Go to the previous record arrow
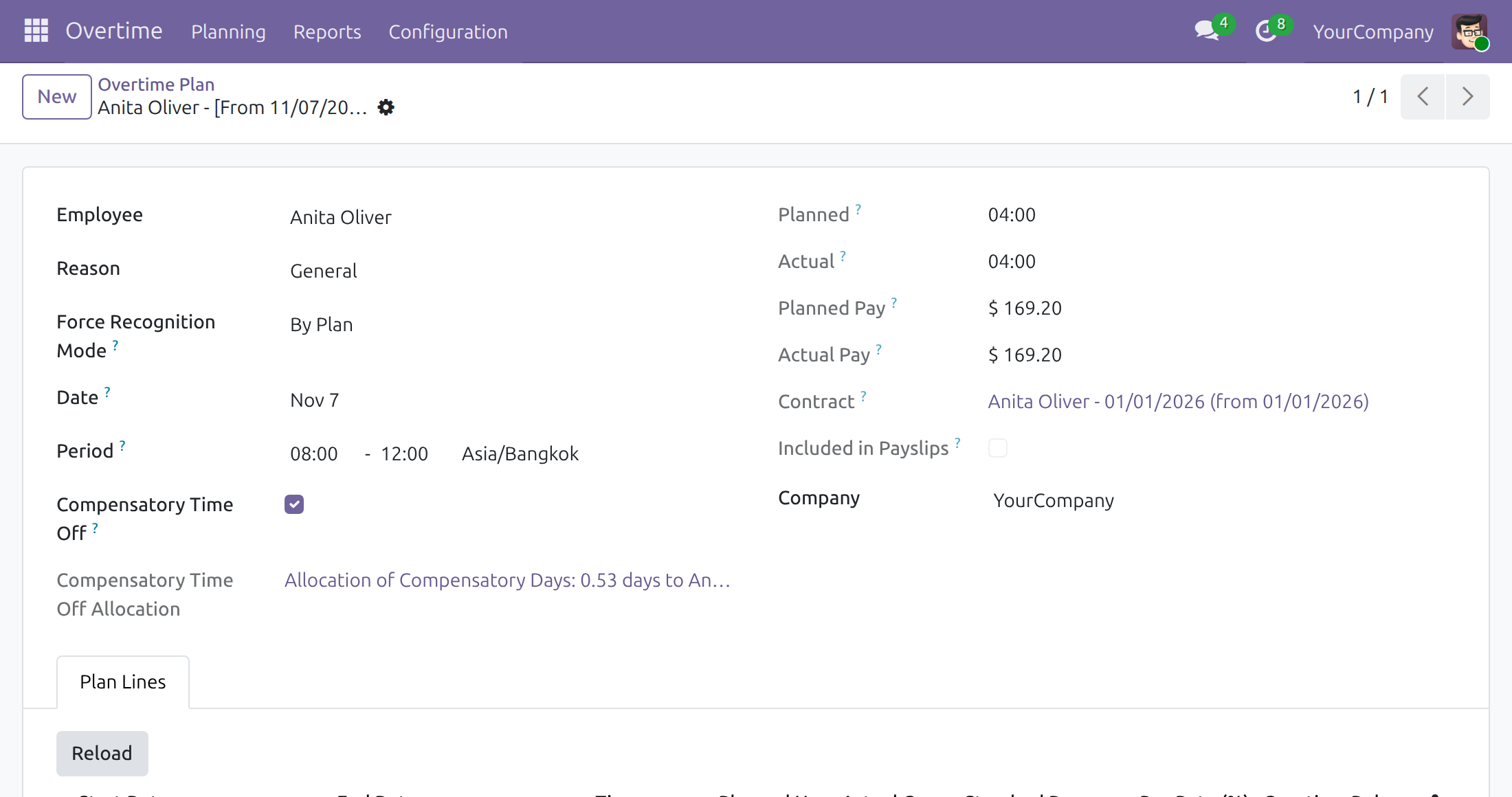Viewport: 1512px width, 797px height. pos(1423,97)
